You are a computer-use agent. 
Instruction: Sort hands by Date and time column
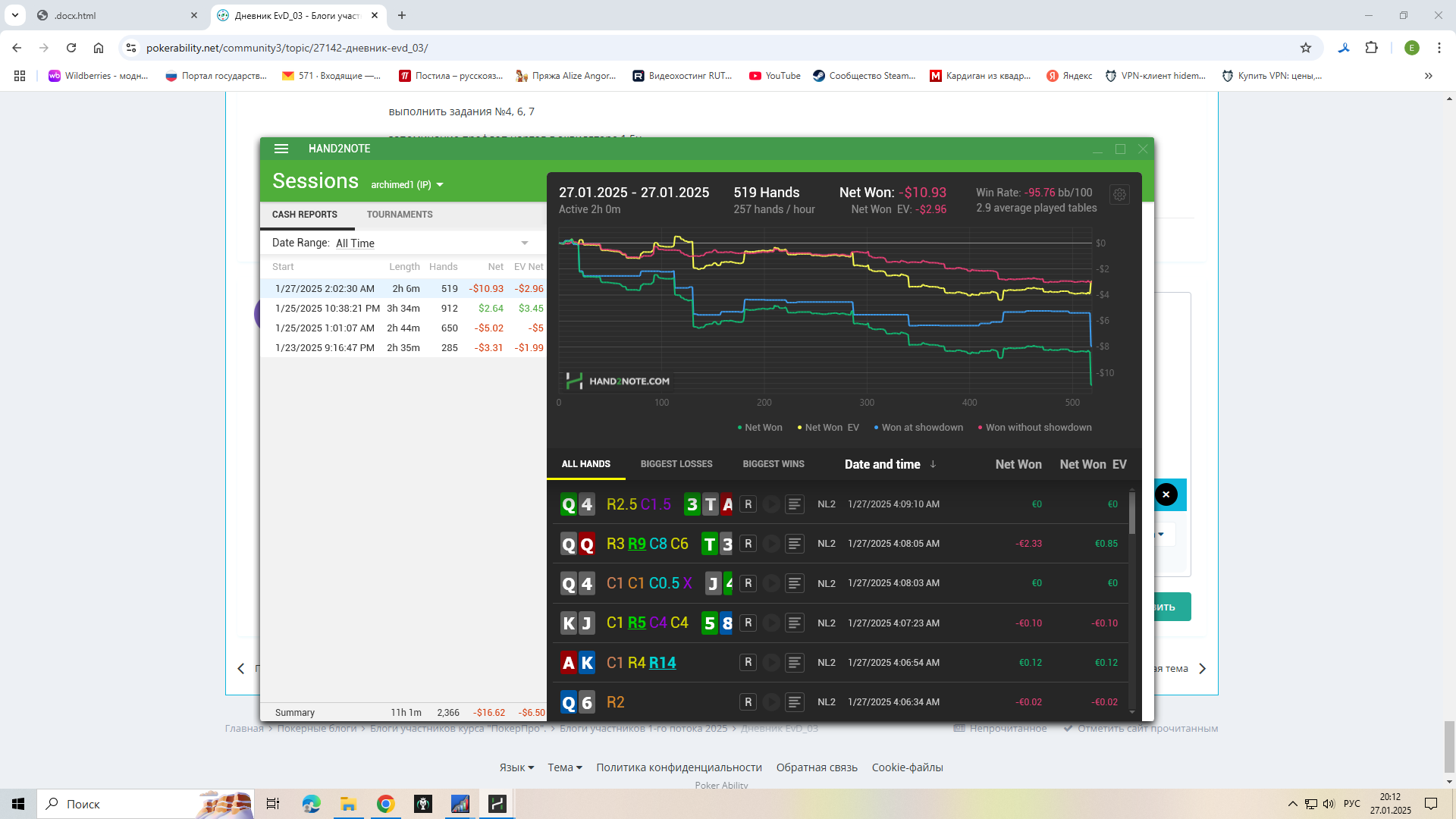click(882, 464)
